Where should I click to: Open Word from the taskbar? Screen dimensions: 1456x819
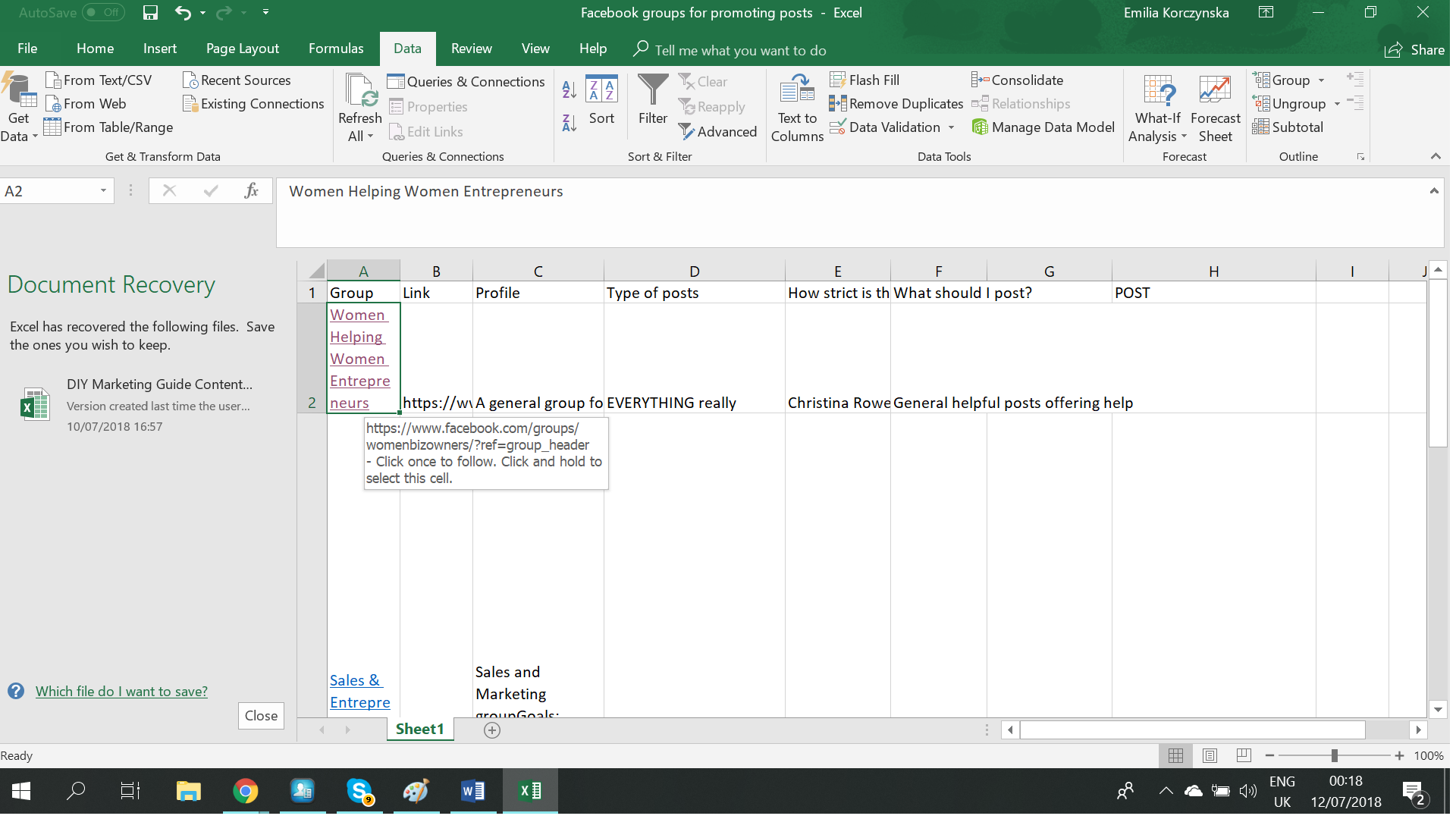472,792
